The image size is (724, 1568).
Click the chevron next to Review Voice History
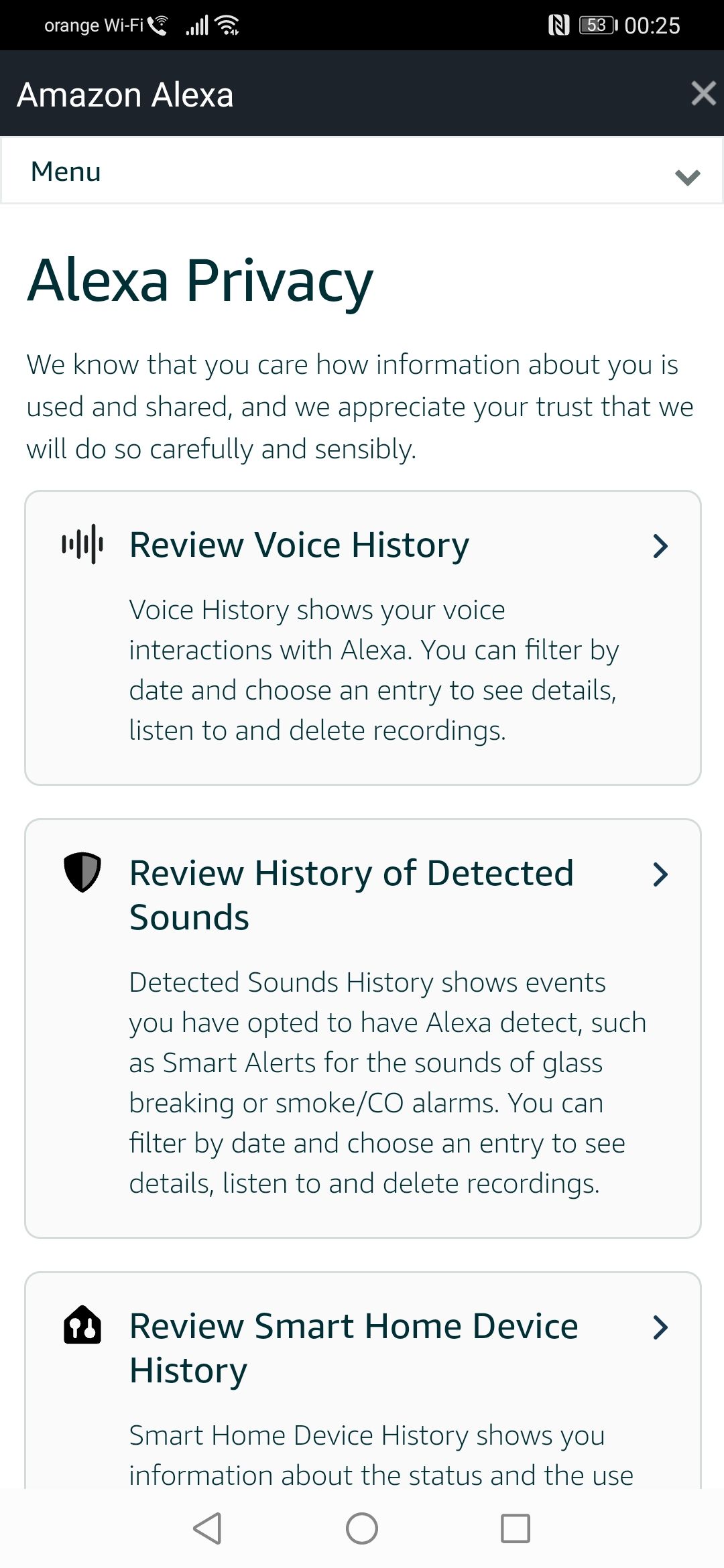point(661,547)
